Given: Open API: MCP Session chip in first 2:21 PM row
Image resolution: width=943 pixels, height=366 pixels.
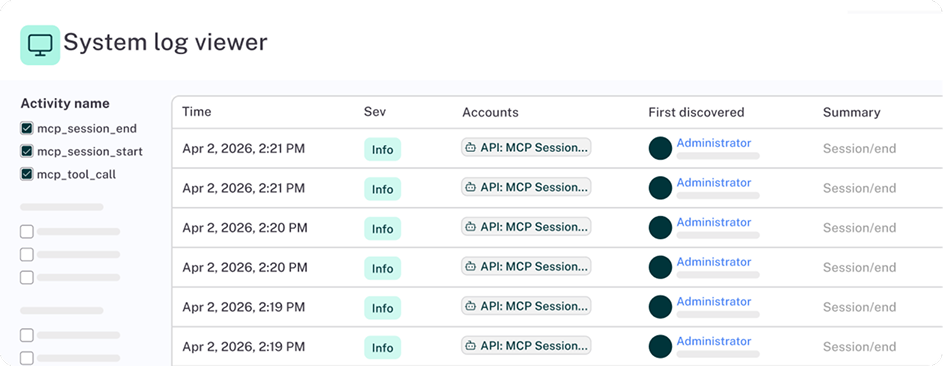Looking at the screenshot, I should click(x=526, y=147).
